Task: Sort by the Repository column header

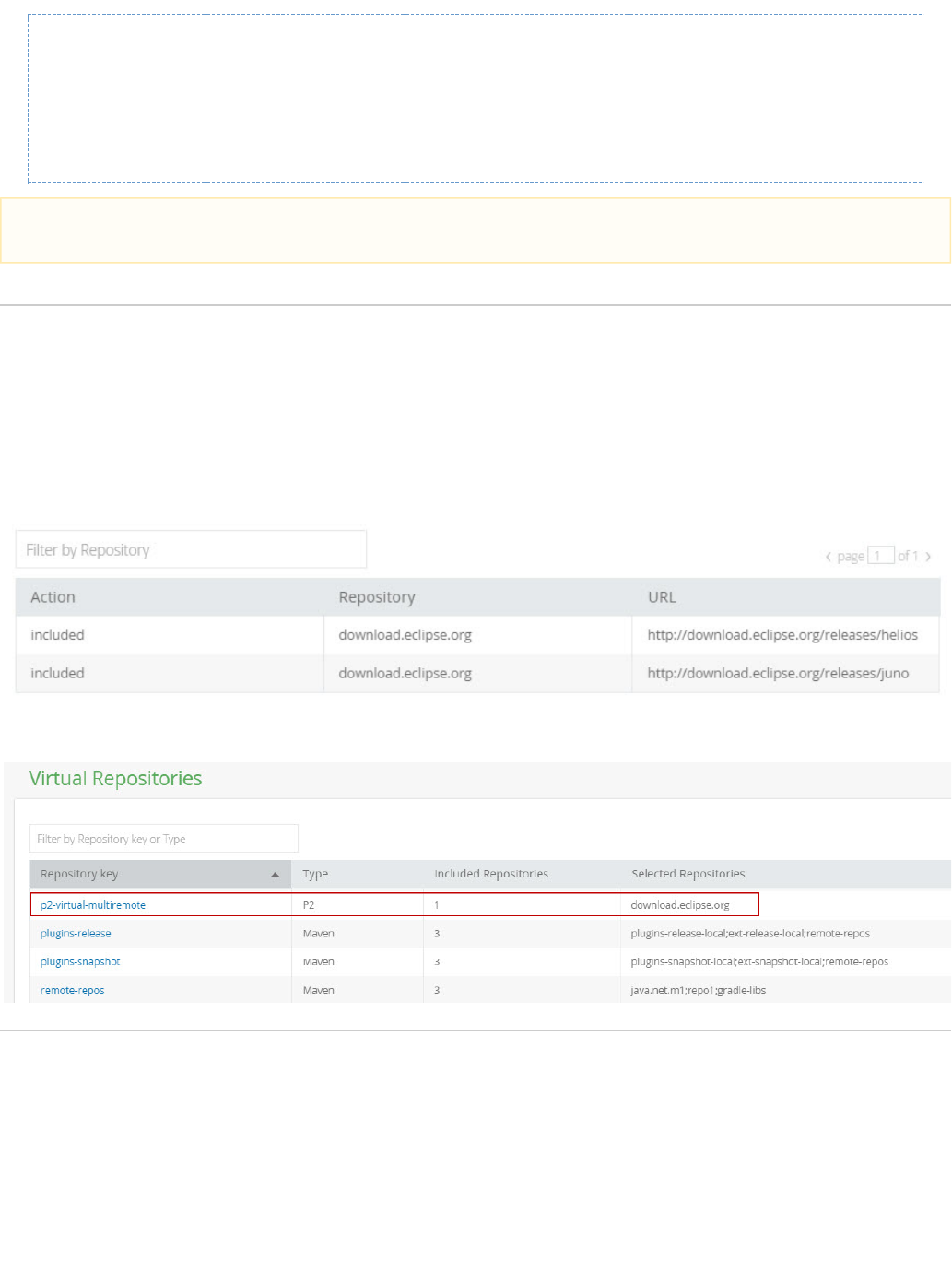Action: [x=377, y=597]
